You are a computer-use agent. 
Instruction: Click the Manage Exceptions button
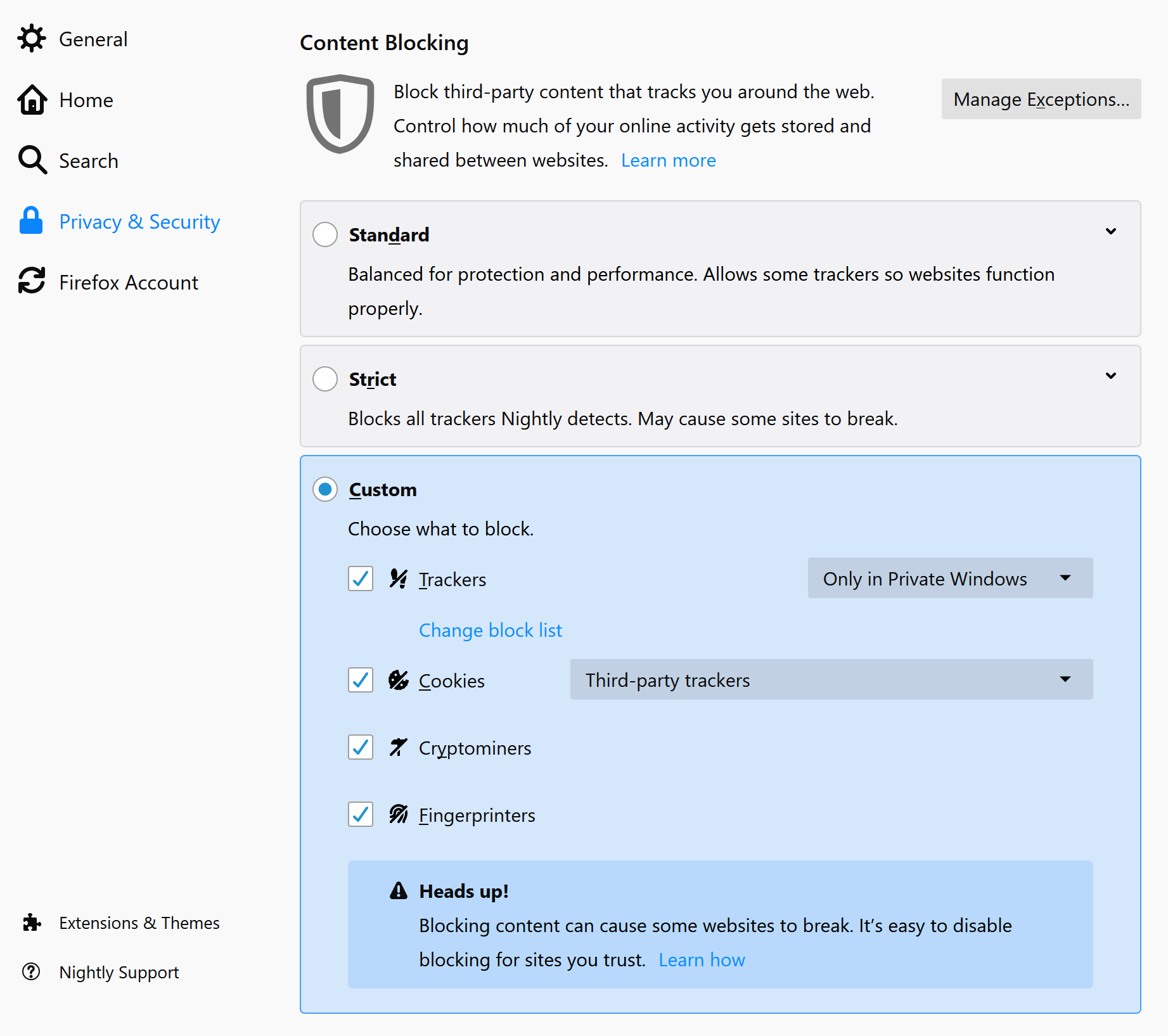point(1041,99)
